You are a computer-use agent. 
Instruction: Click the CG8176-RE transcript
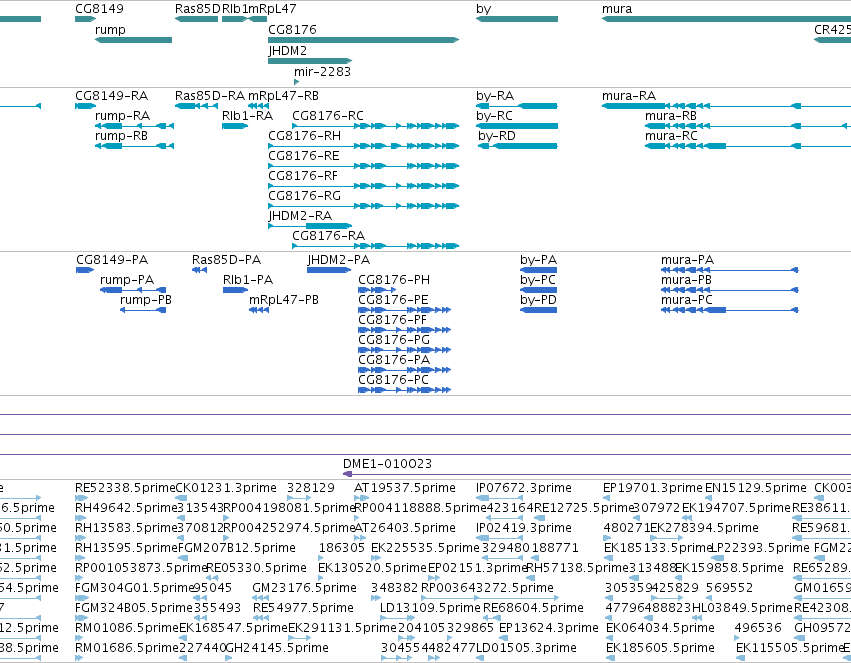[x=364, y=166]
